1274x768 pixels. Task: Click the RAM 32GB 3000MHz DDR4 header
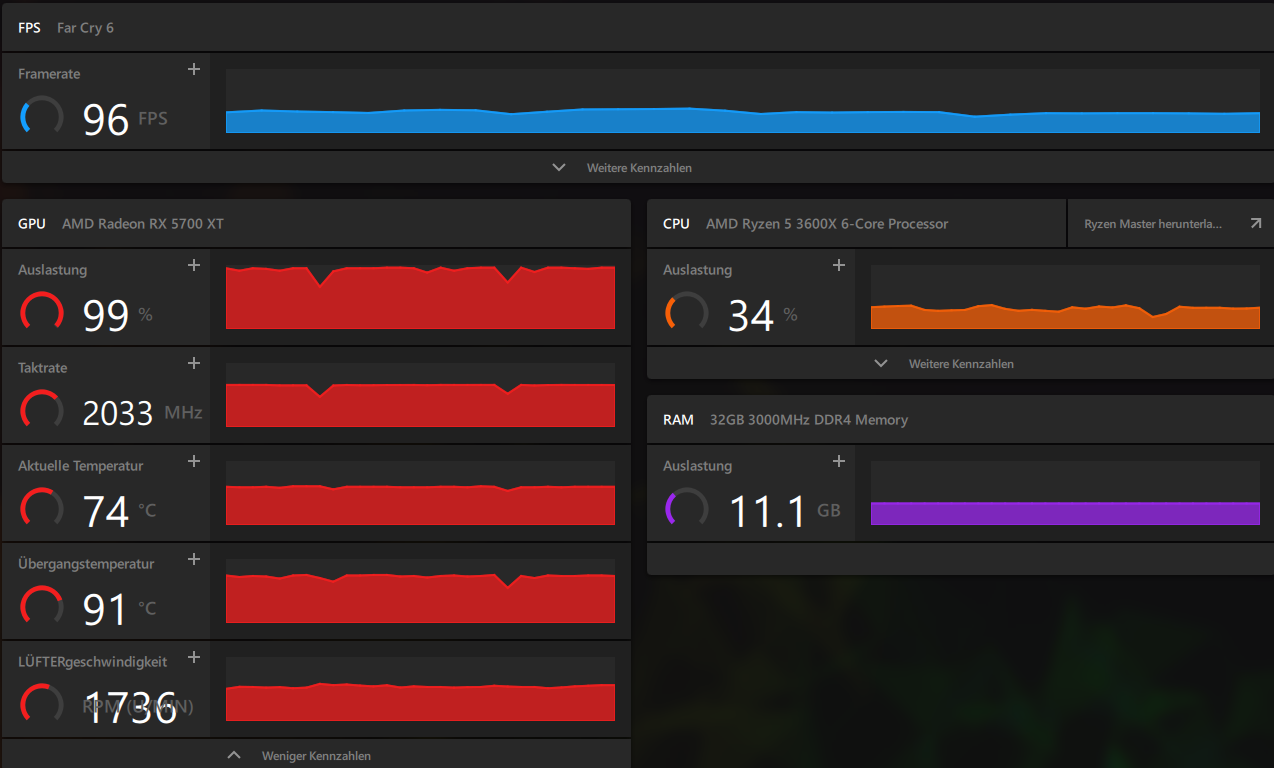pos(960,420)
